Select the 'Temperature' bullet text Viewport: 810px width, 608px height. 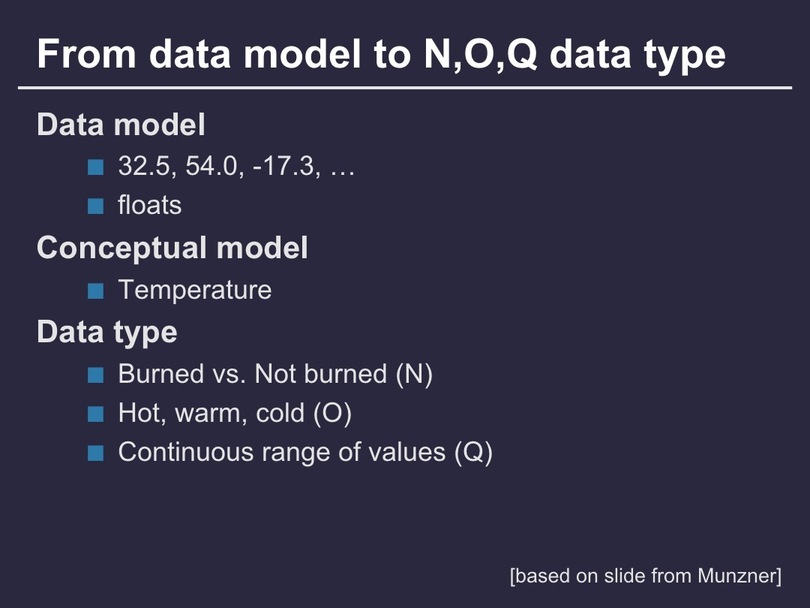[195, 290]
